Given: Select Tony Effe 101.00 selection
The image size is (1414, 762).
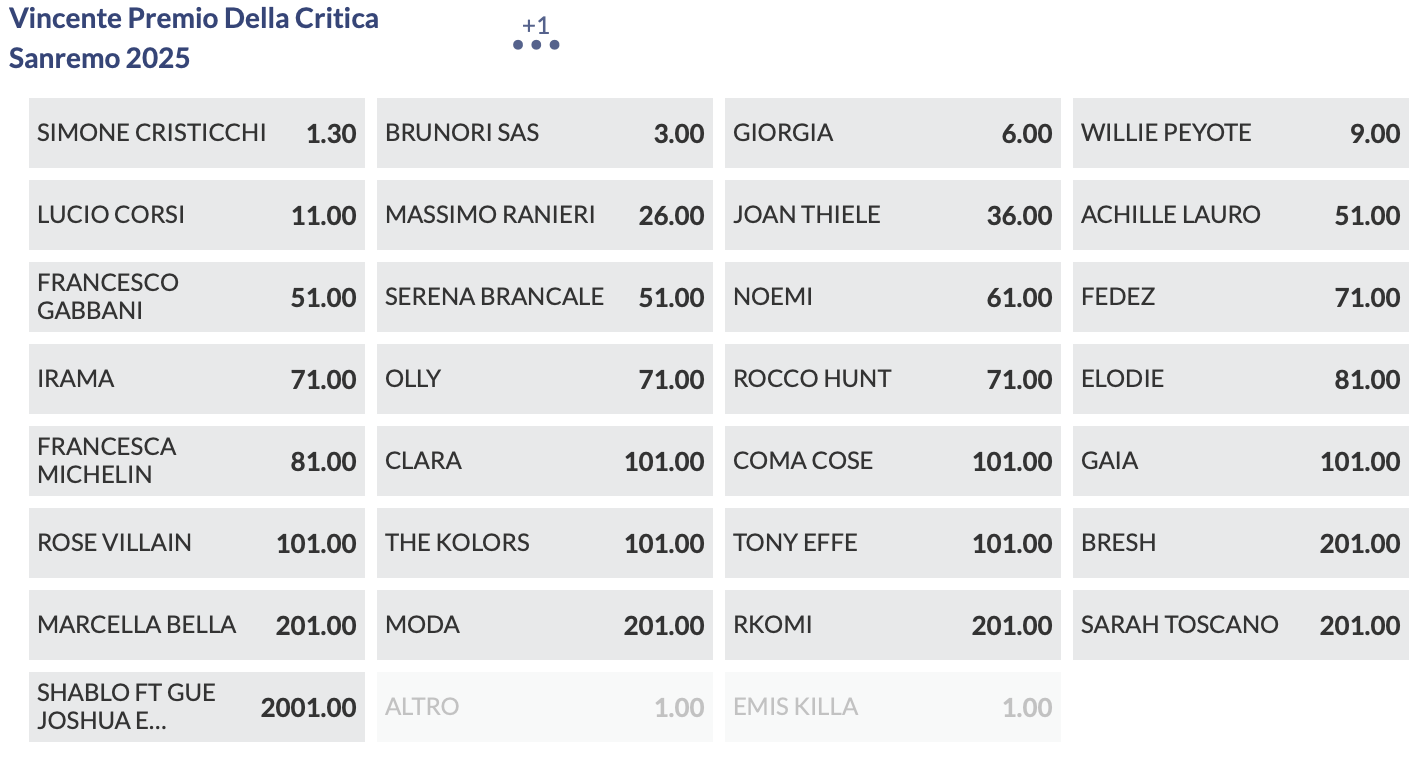Looking at the screenshot, I should [893, 543].
